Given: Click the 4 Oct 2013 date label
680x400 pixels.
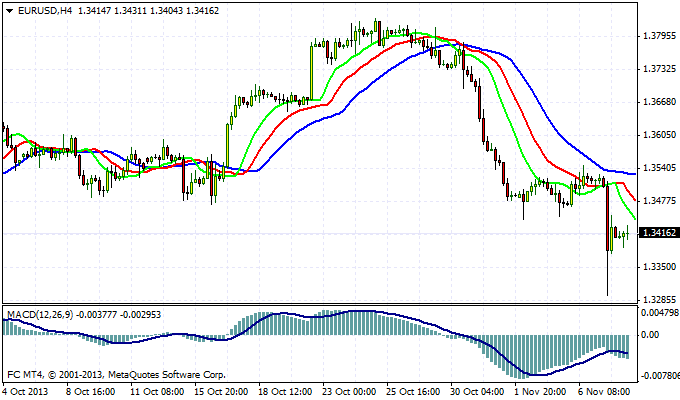Looking at the screenshot, I should (26, 392).
